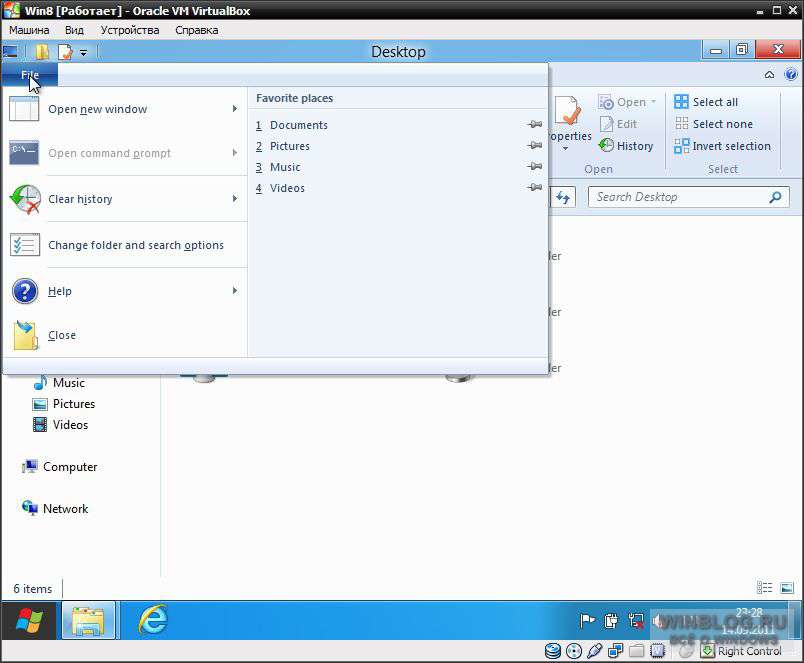Click the VirtualBox optical disk status icon
804x663 pixels.
pos(574,651)
